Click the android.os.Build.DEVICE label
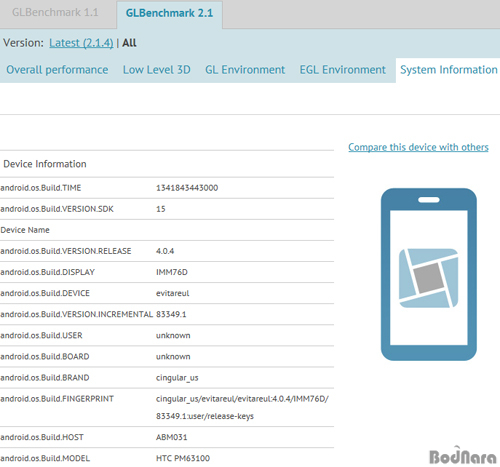This screenshot has height=467, width=500. point(45,293)
